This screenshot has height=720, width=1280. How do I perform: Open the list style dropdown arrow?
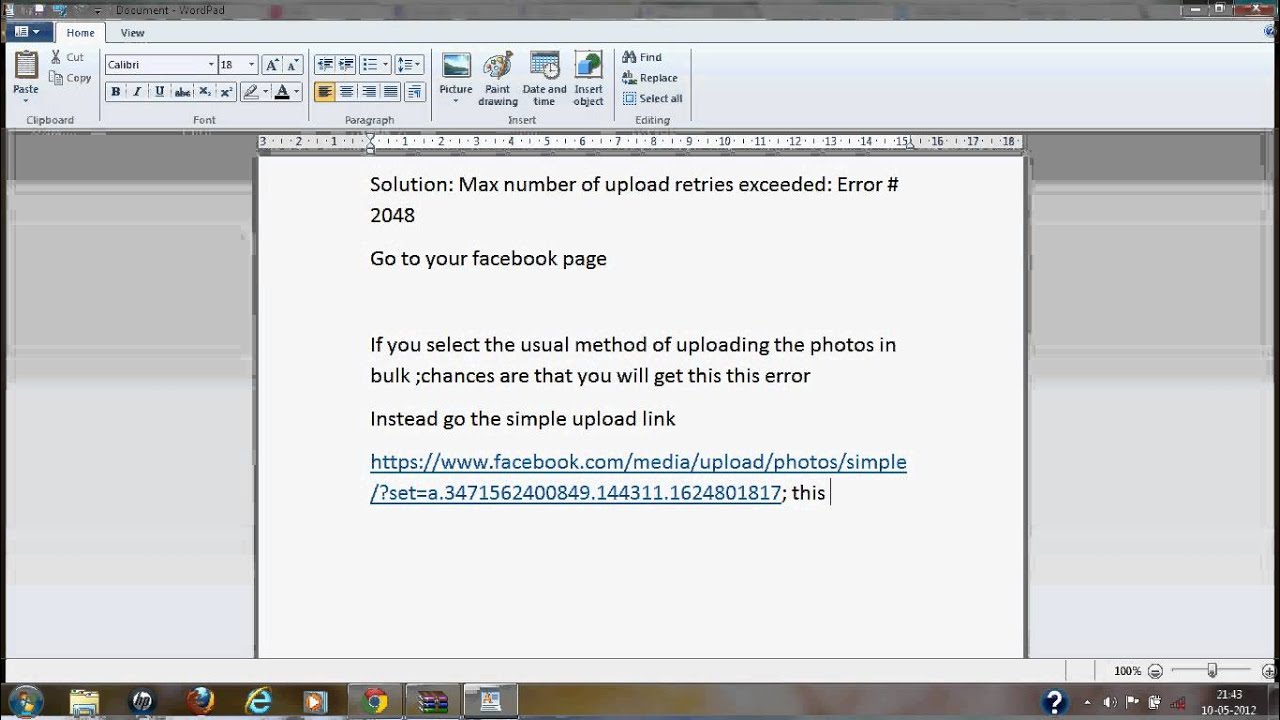pyautogui.click(x=385, y=65)
